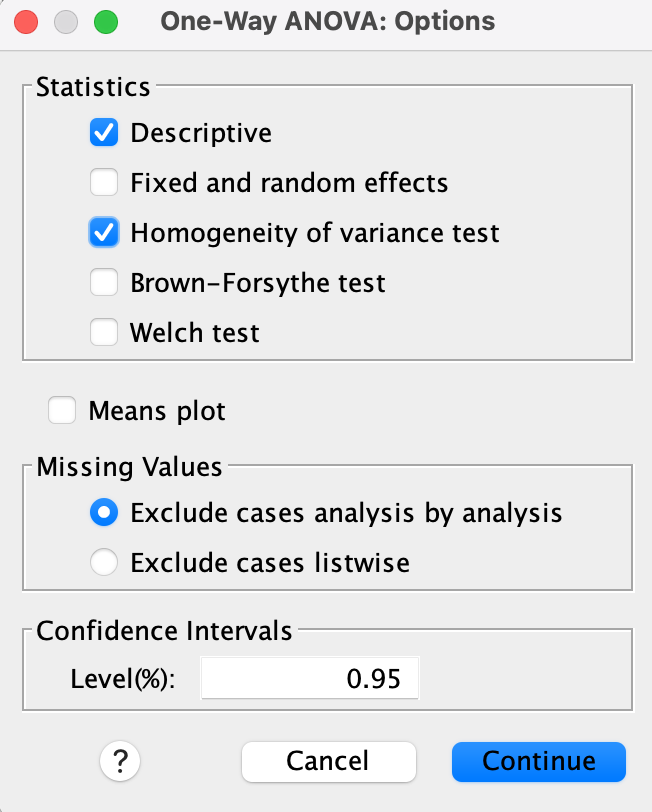Click the Statistics group heading

pos(93,87)
